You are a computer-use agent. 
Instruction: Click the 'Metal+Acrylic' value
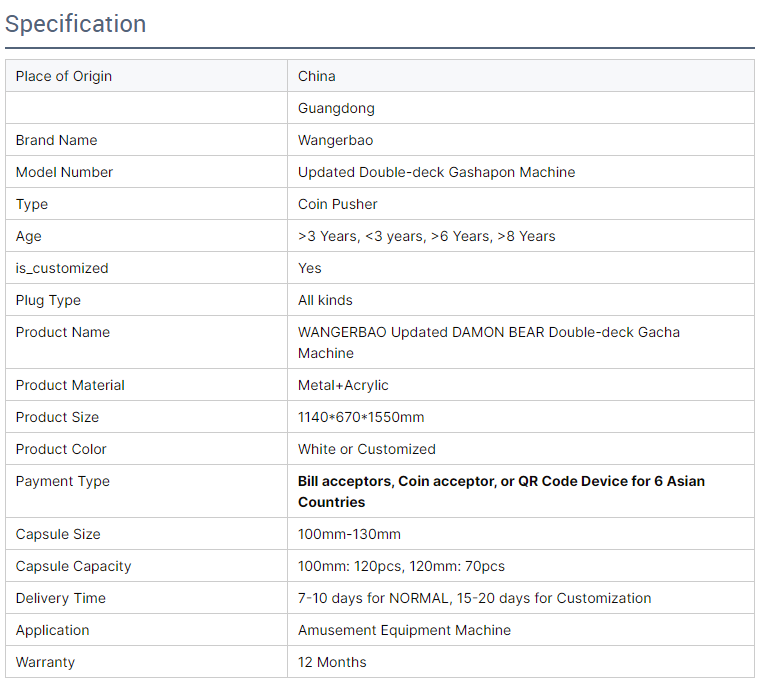tap(343, 385)
